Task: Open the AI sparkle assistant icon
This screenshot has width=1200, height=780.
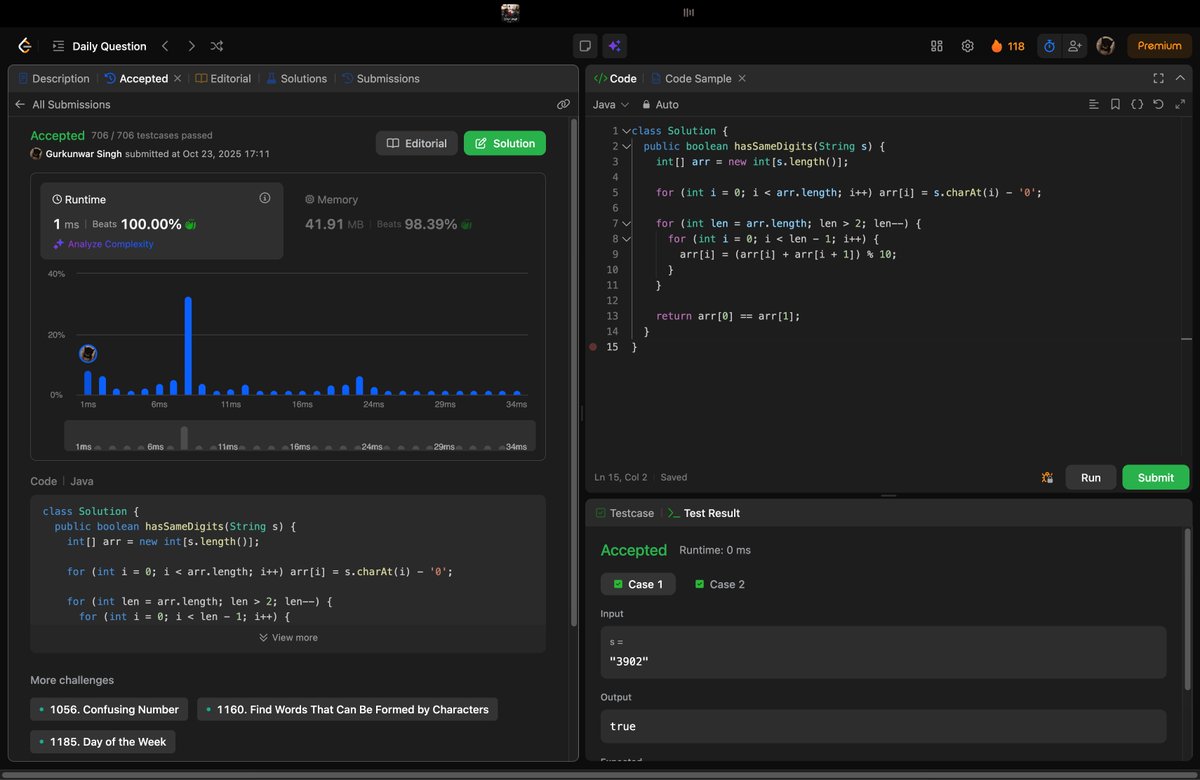Action: (615, 46)
